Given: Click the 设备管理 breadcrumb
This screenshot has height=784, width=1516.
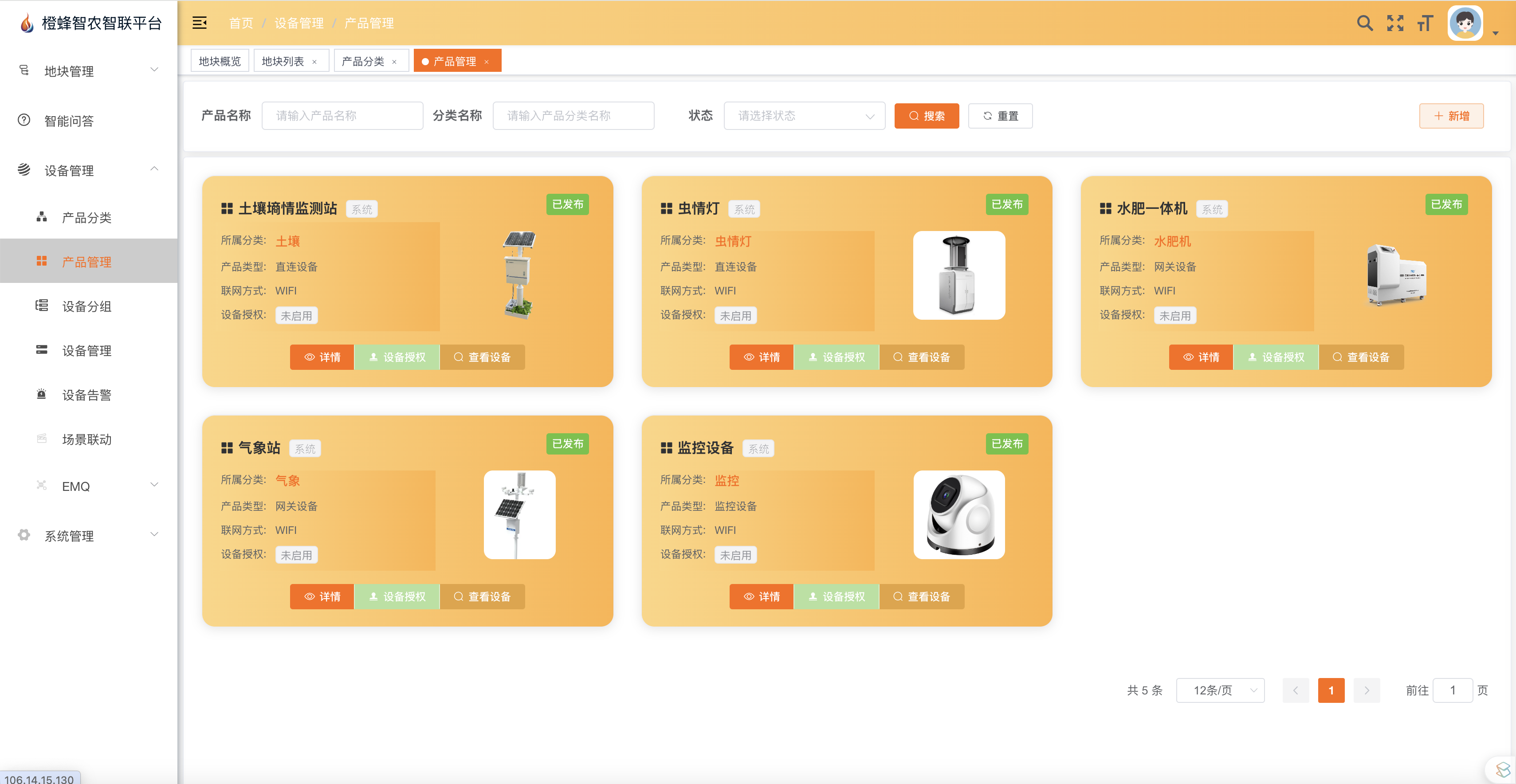Looking at the screenshot, I should (x=299, y=23).
